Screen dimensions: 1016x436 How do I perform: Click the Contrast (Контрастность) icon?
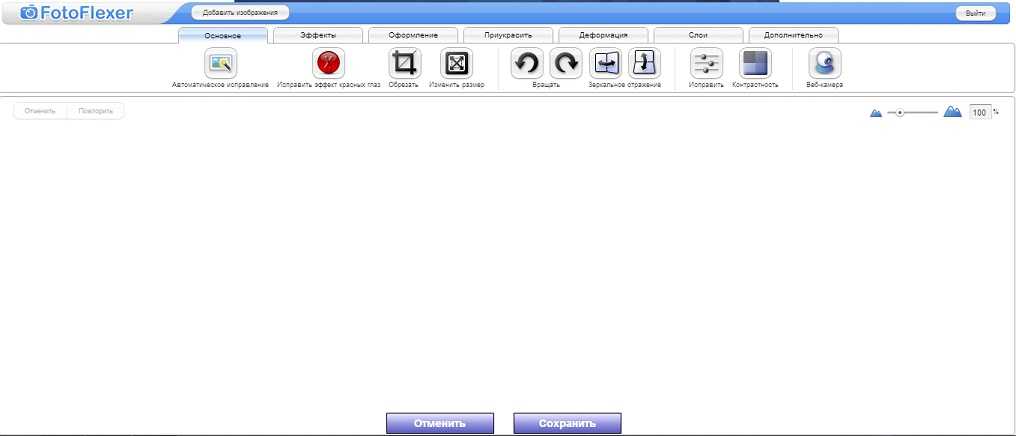(755, 64)
